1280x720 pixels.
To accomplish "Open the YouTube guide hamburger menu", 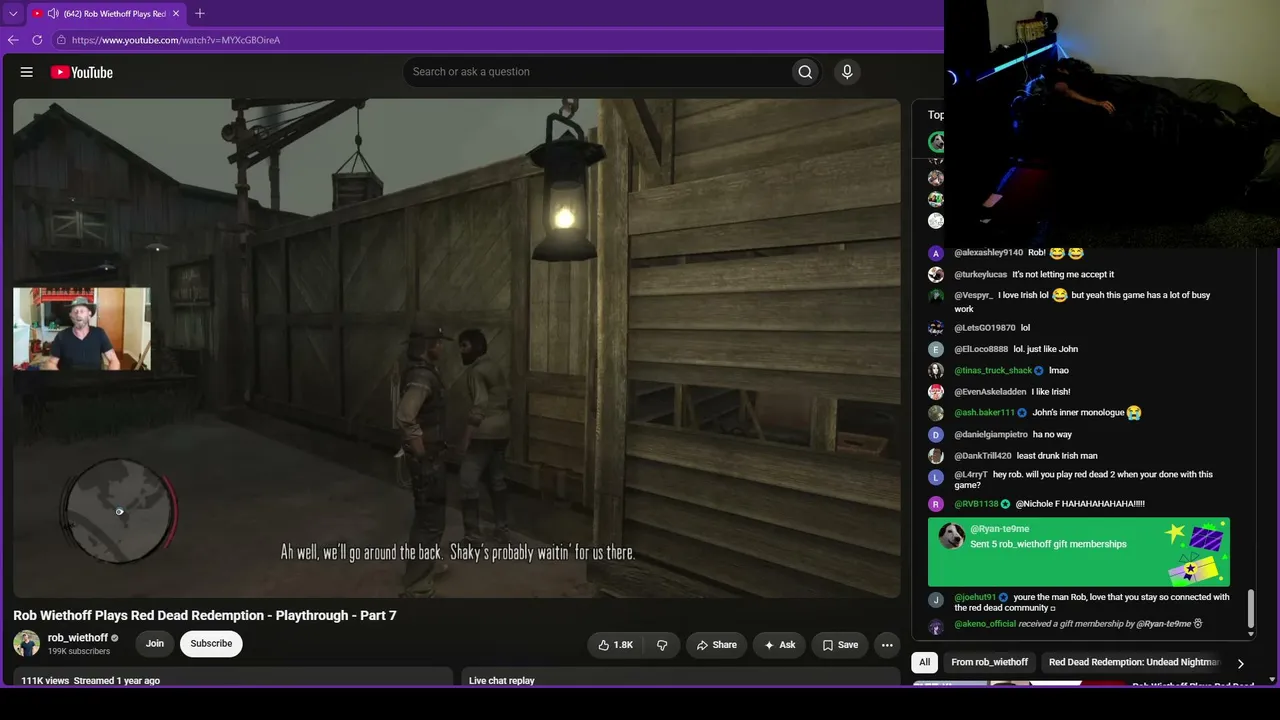I will pyautogui.click(x=27, y=72).
